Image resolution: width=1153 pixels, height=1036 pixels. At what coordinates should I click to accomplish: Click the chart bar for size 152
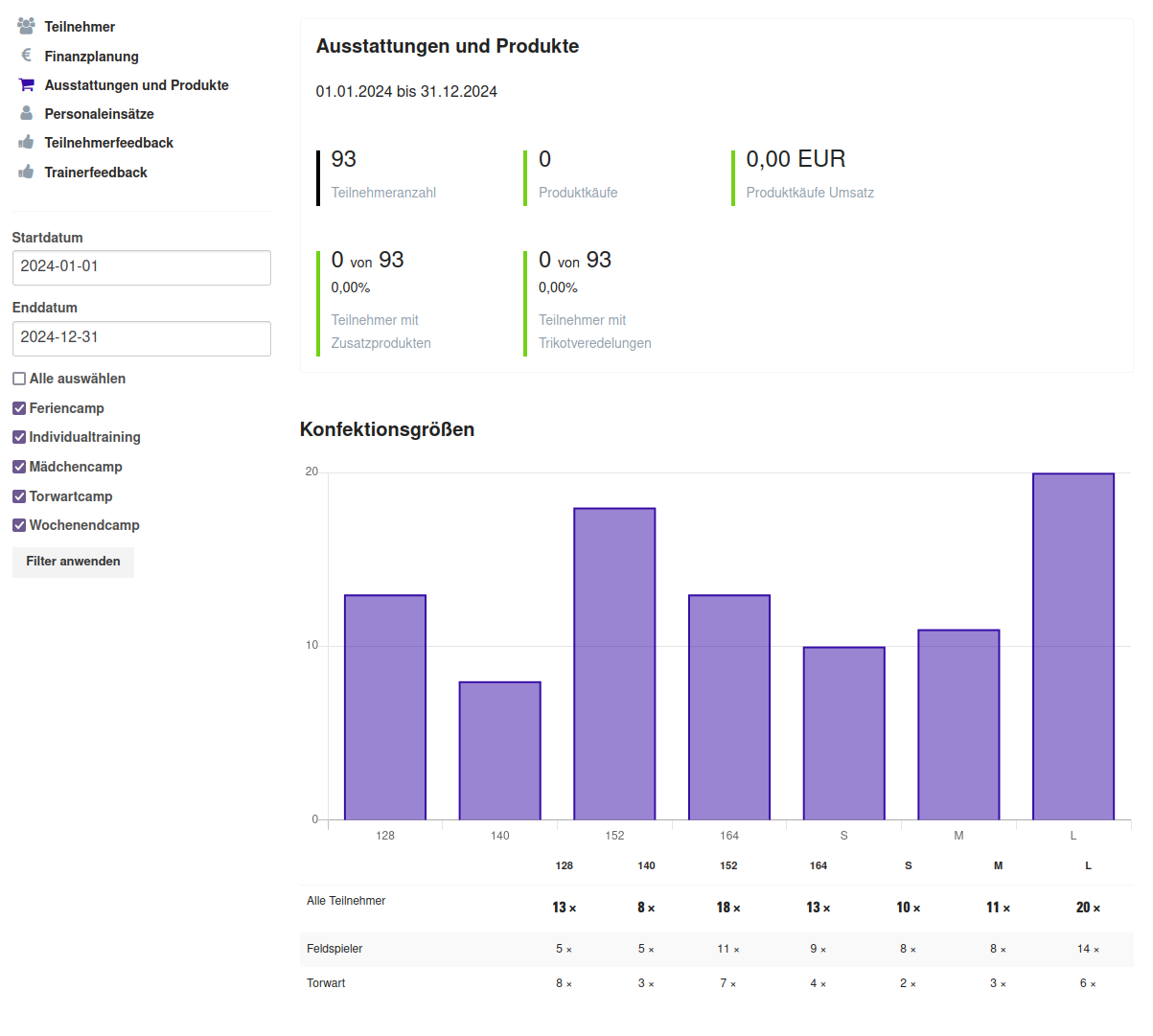614,664
